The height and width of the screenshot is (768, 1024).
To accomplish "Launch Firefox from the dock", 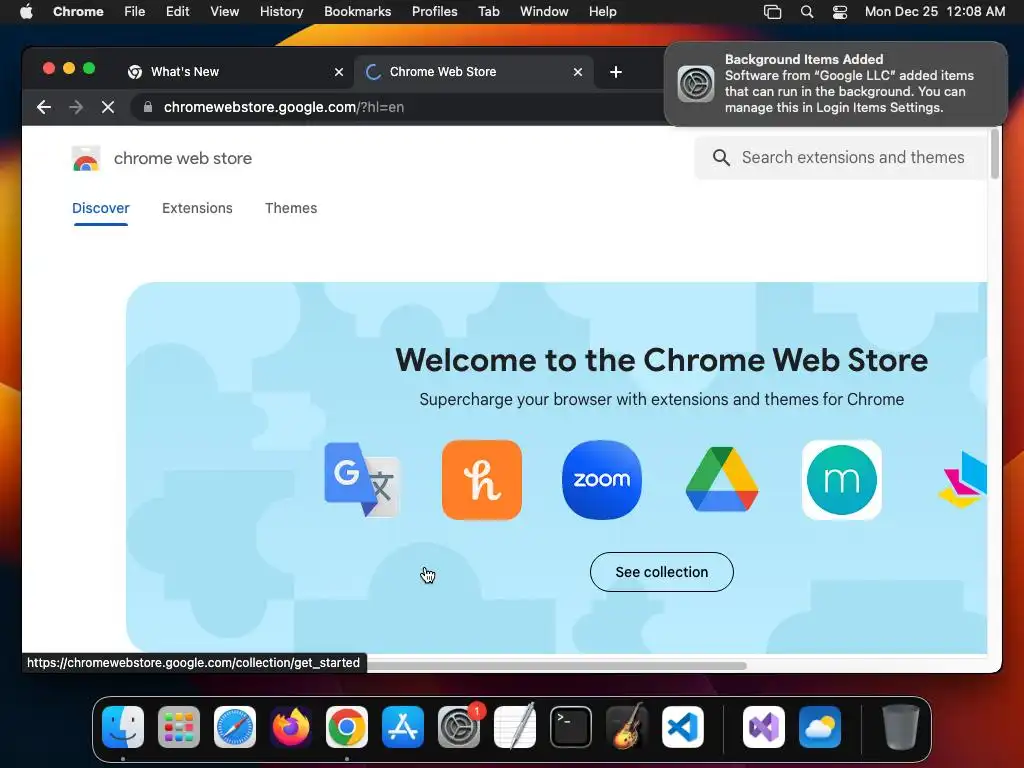I will click(291, 727).
